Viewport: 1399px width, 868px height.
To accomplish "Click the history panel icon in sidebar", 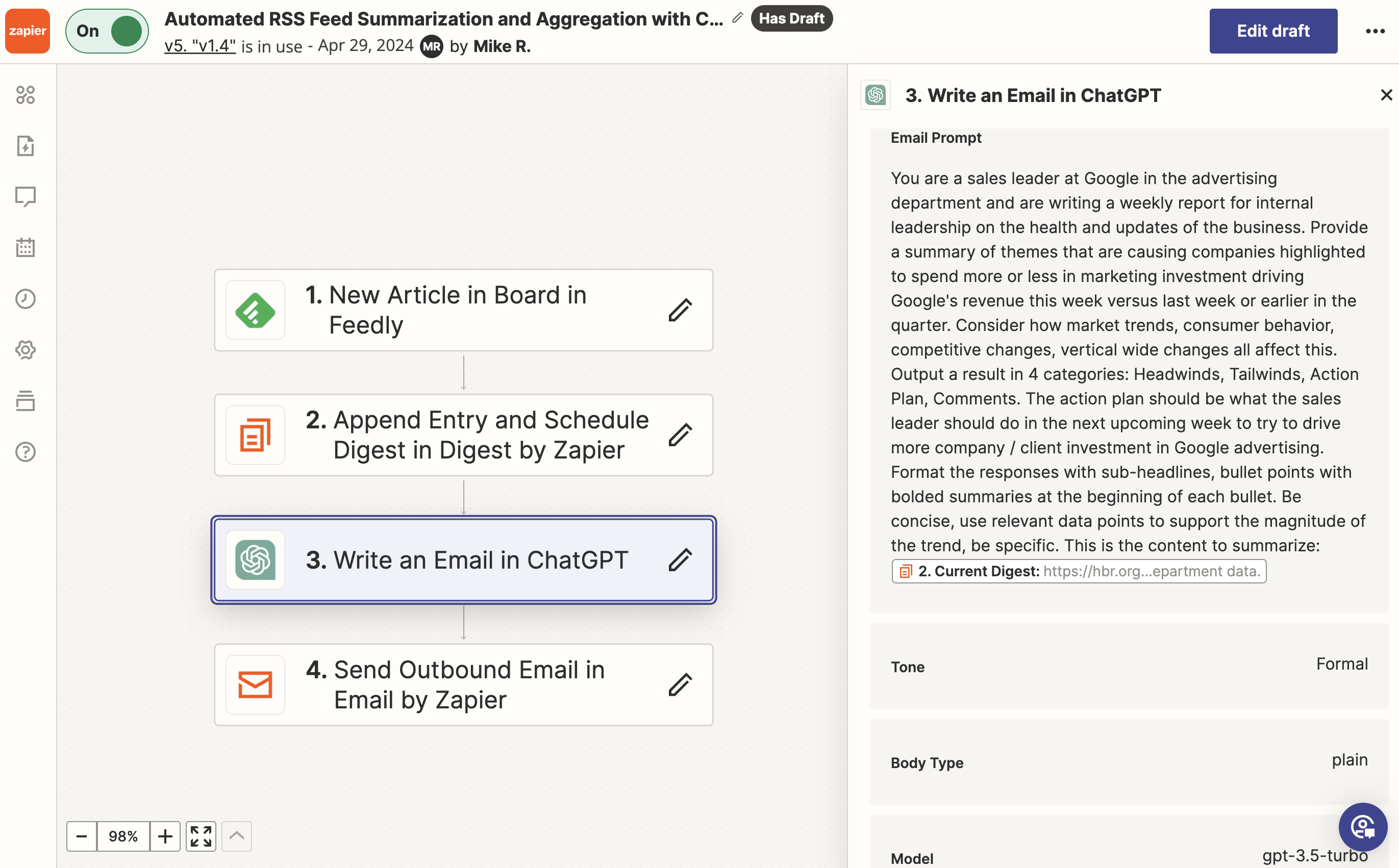I will (27, 298).
